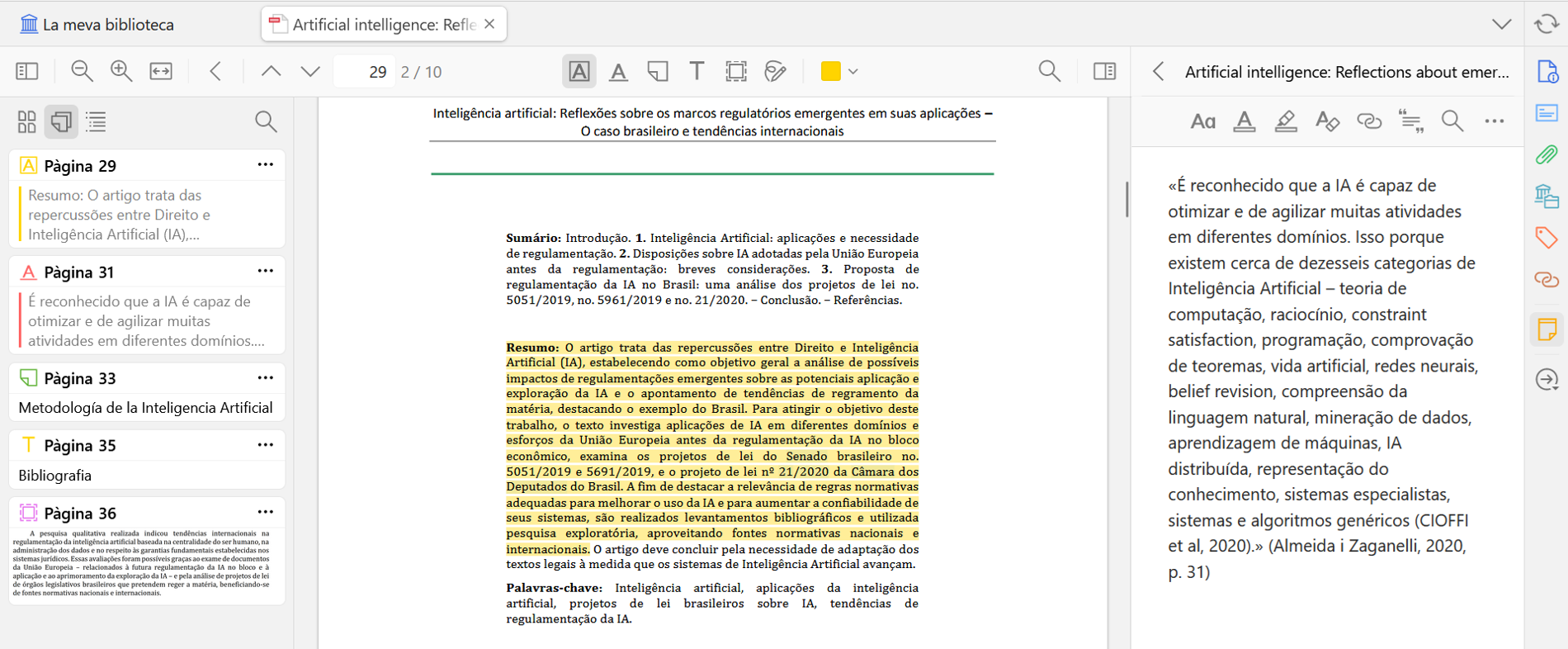
Task: Open find in document search
Action: [1050, 71]
